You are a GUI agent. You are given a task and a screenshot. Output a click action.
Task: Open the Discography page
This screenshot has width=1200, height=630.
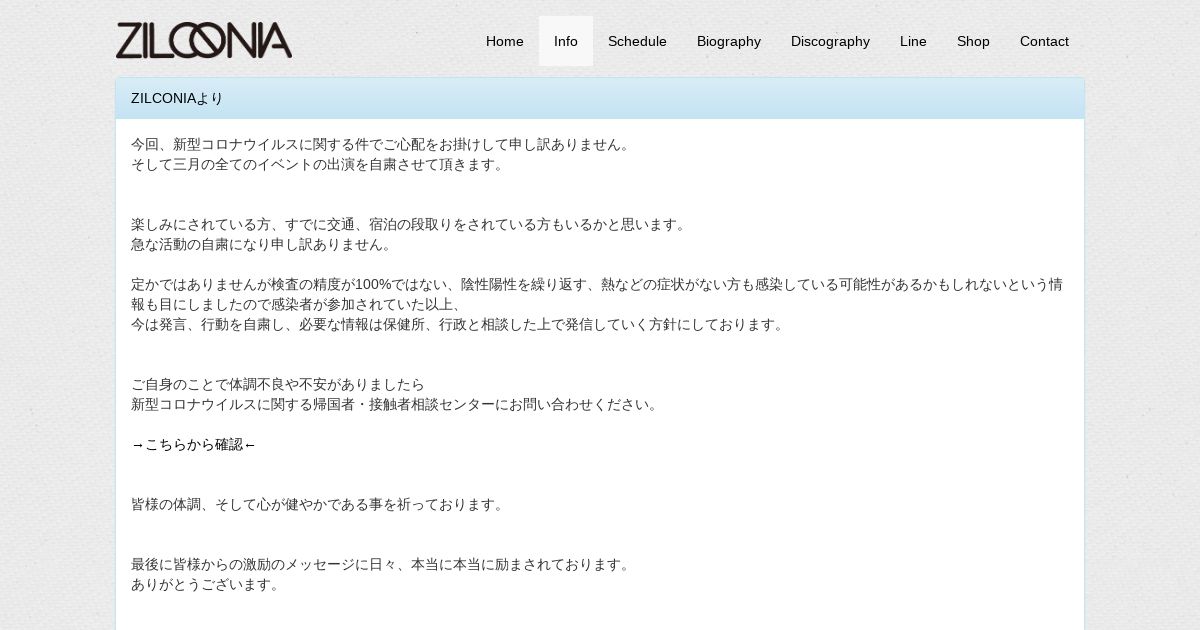(x=830, y=41)
